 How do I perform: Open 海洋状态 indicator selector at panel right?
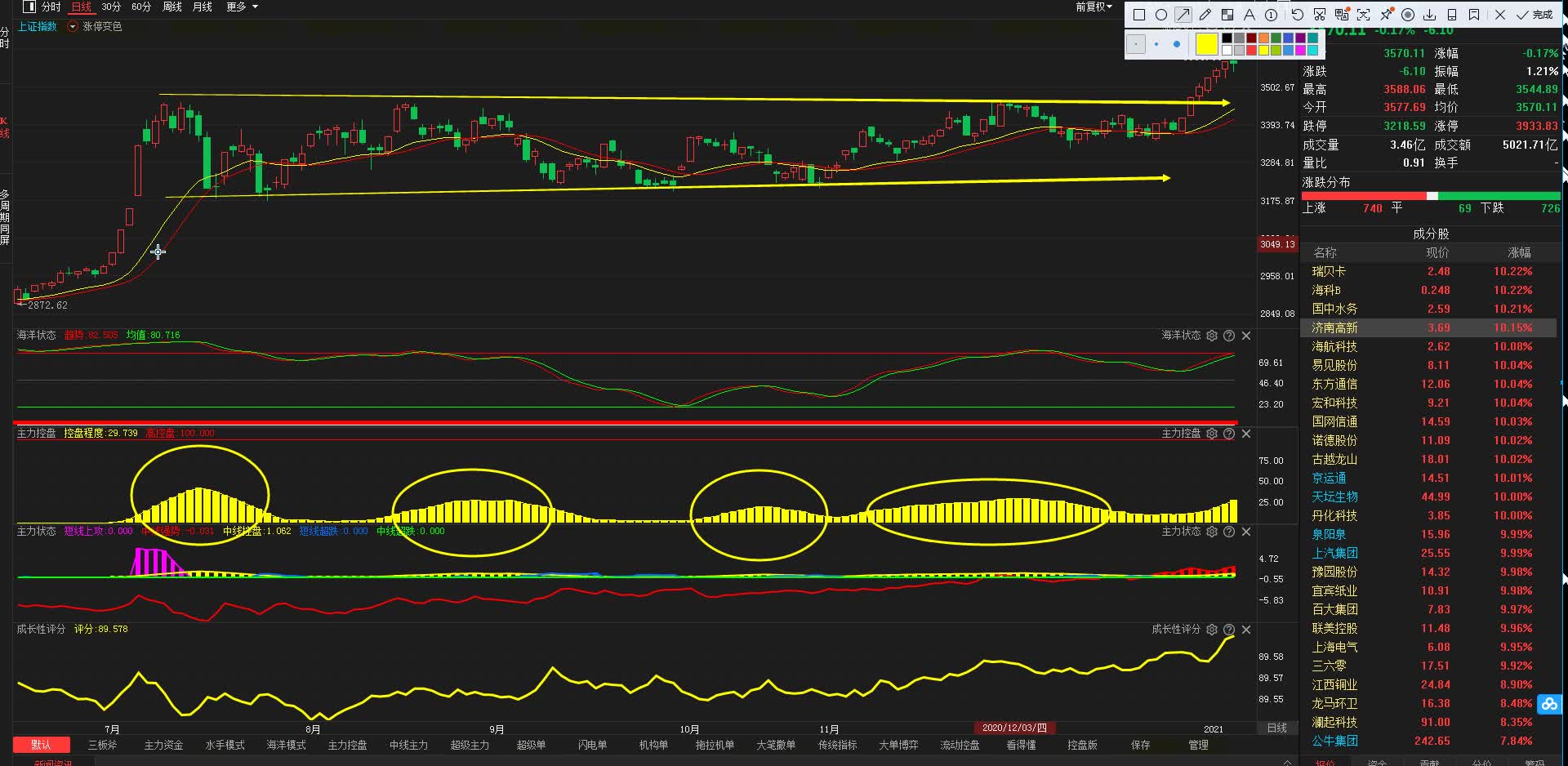(x=1181, y=336)
